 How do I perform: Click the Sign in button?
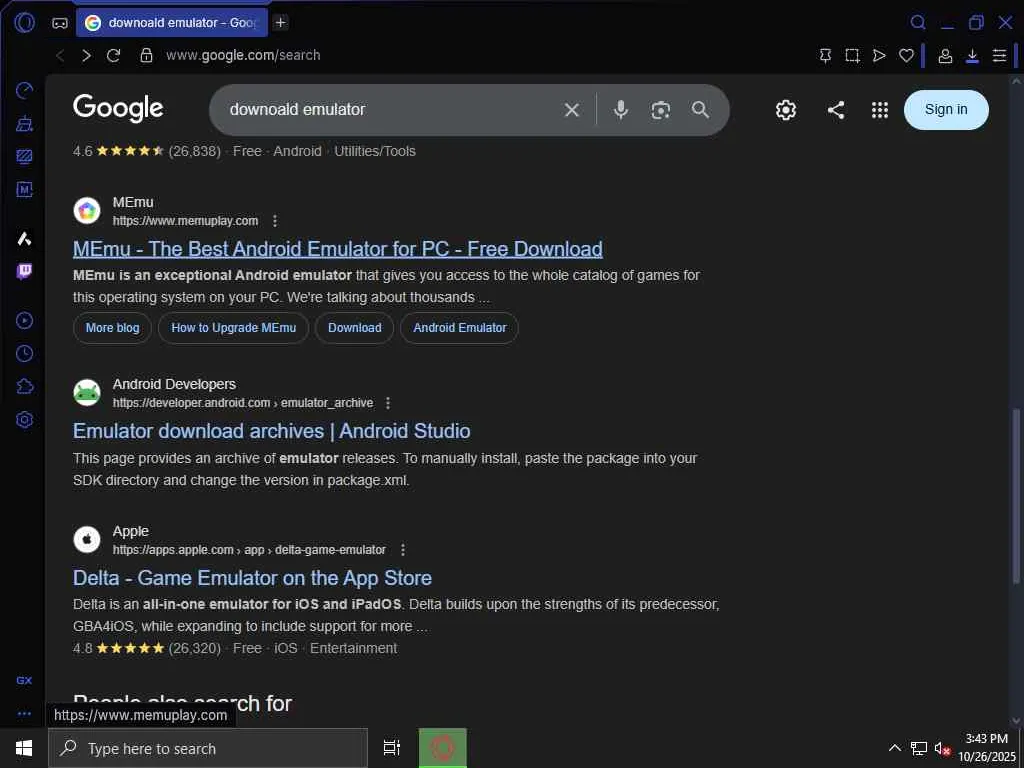coord(946,110)
